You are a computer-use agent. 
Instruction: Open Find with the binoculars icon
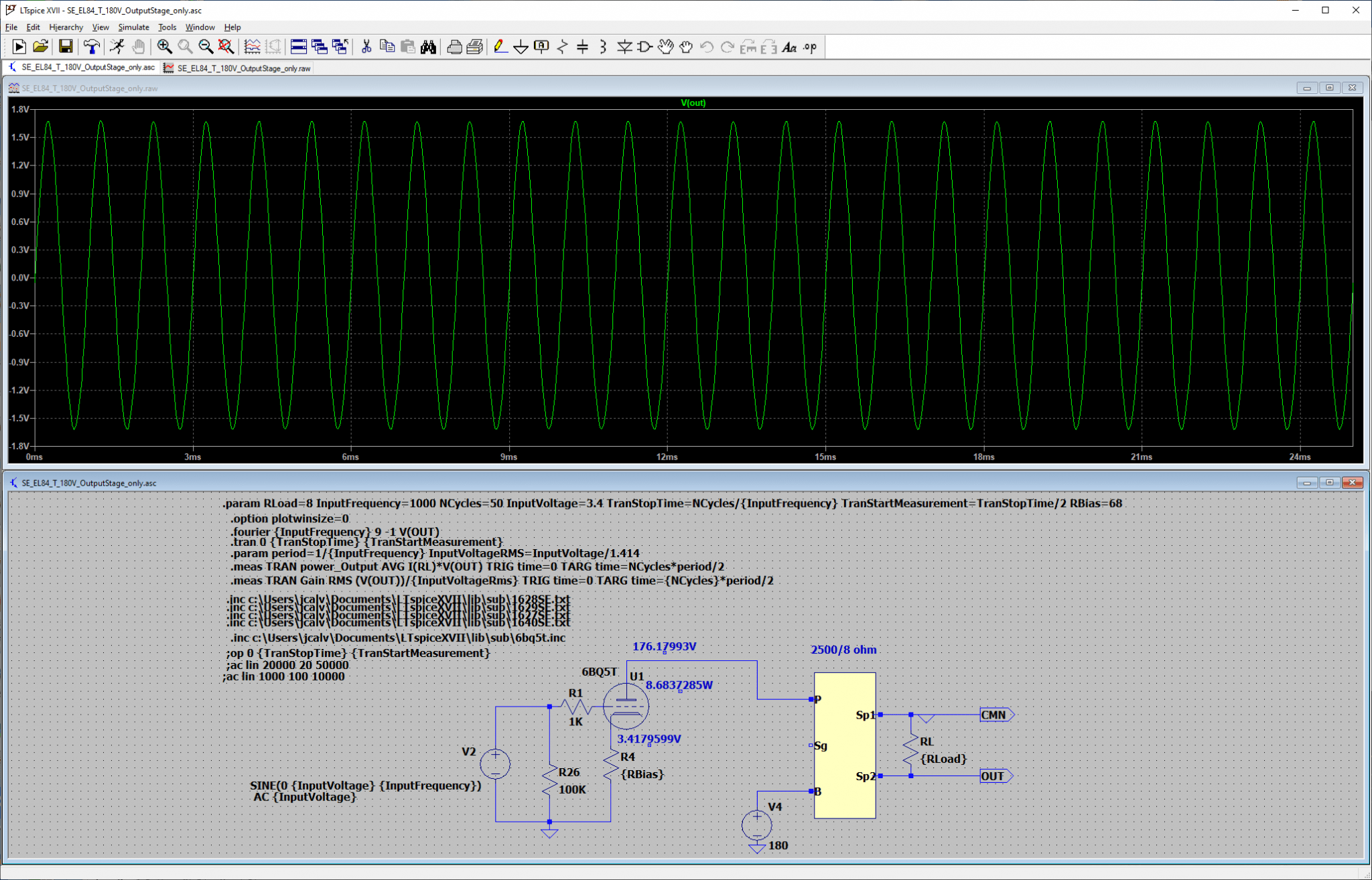[x=429, y=46]
